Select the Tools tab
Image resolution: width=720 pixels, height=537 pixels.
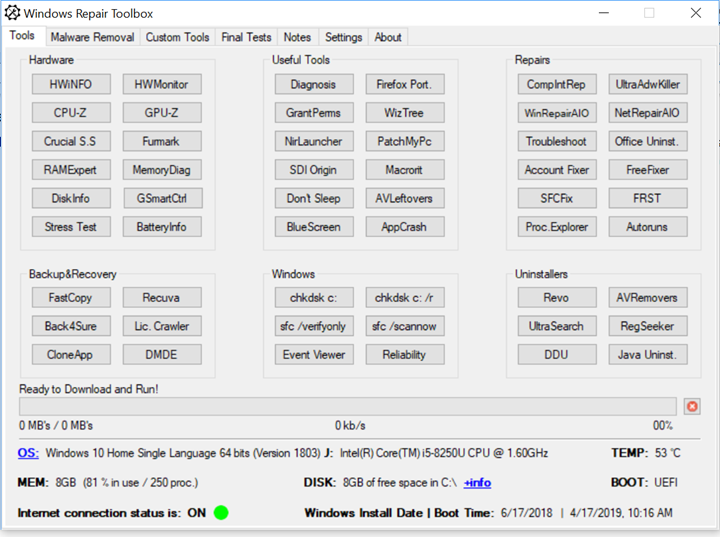pos(22,36)
